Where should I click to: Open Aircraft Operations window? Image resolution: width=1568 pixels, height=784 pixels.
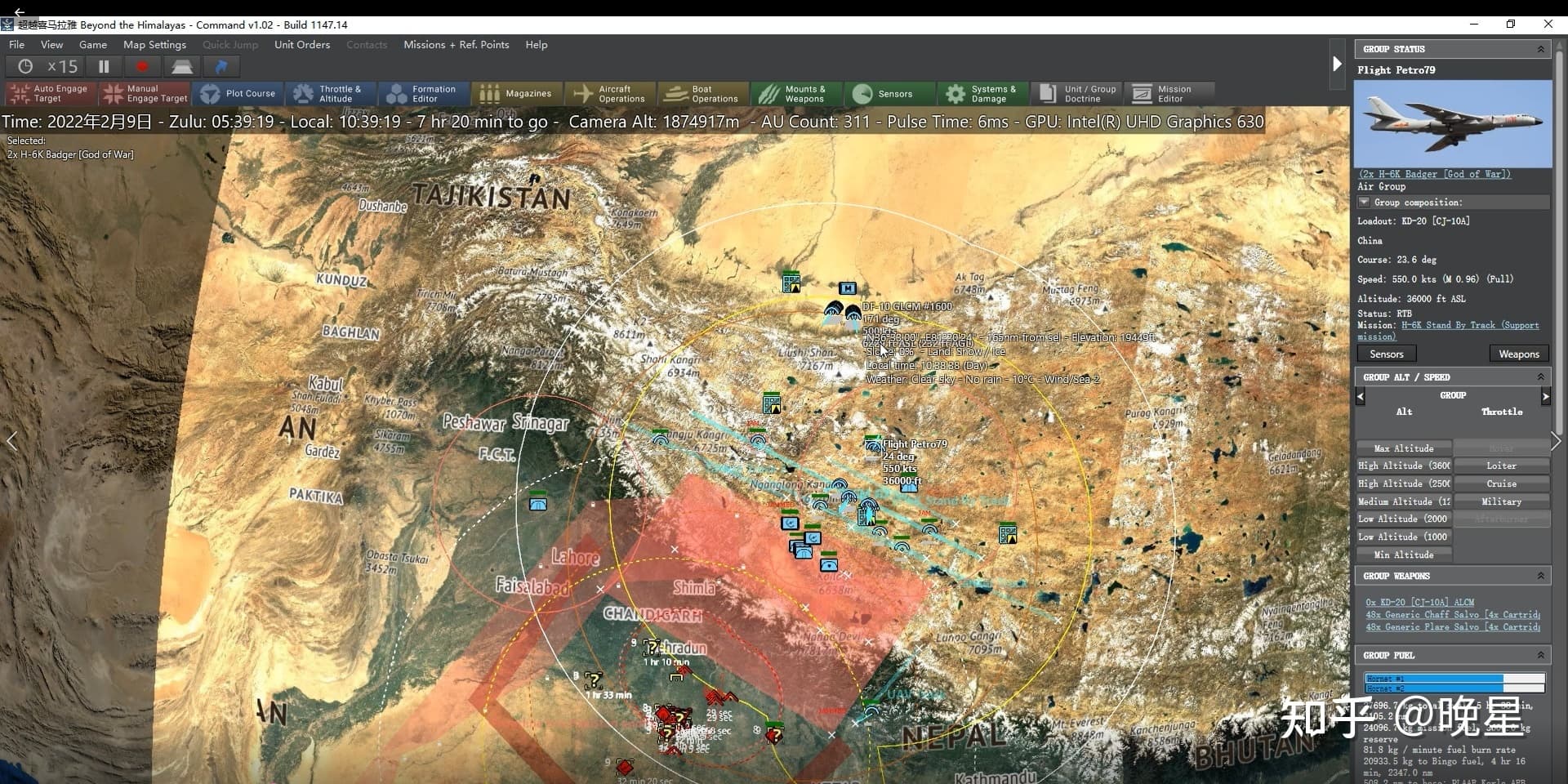(x=610, y=94)
